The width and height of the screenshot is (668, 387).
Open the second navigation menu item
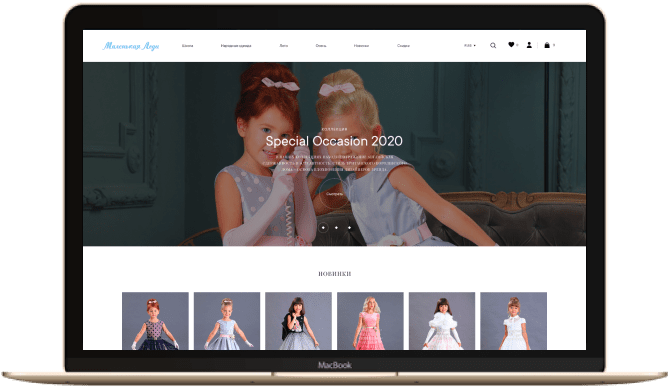point(236,46)
